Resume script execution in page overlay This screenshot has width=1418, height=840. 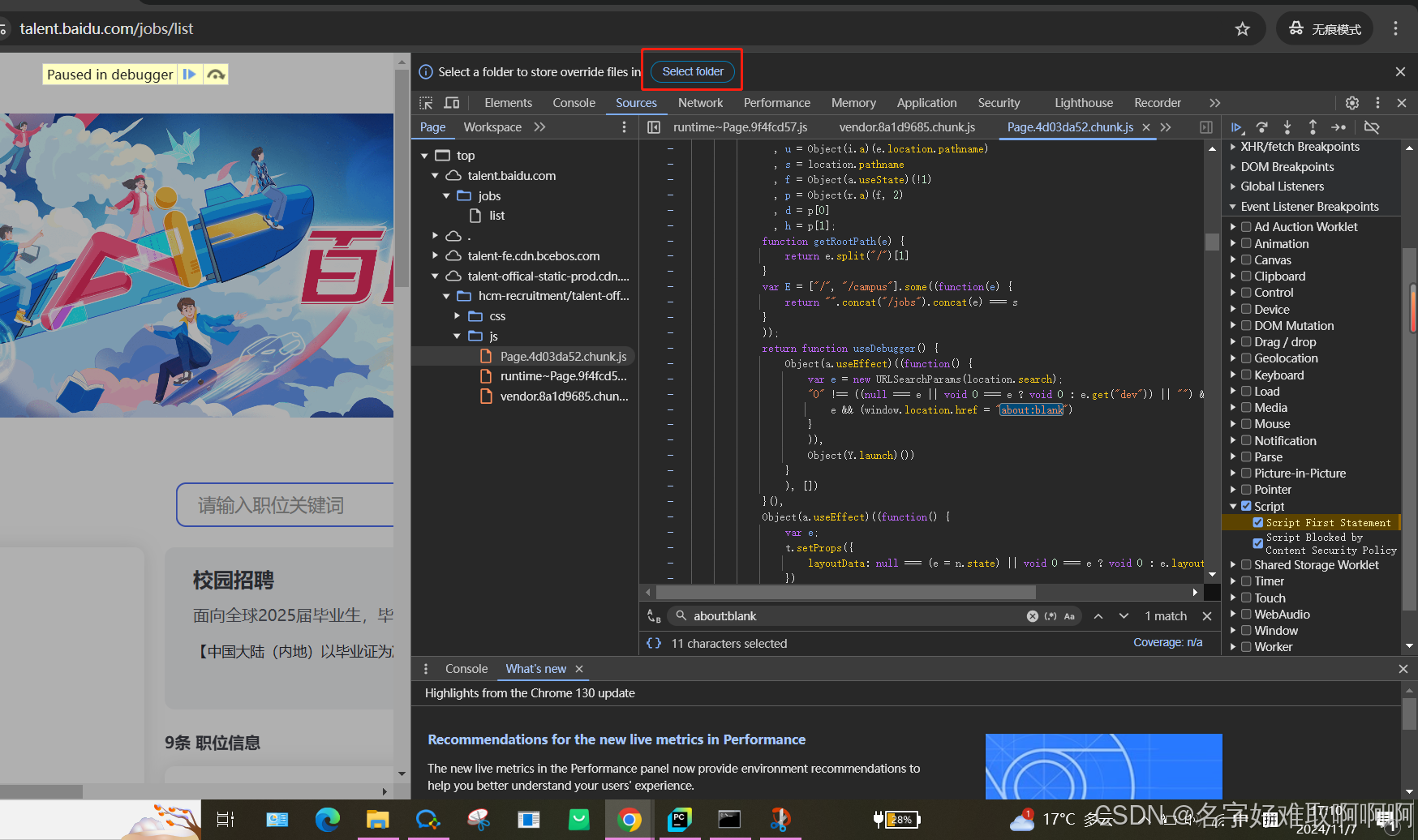pos(190,75)
